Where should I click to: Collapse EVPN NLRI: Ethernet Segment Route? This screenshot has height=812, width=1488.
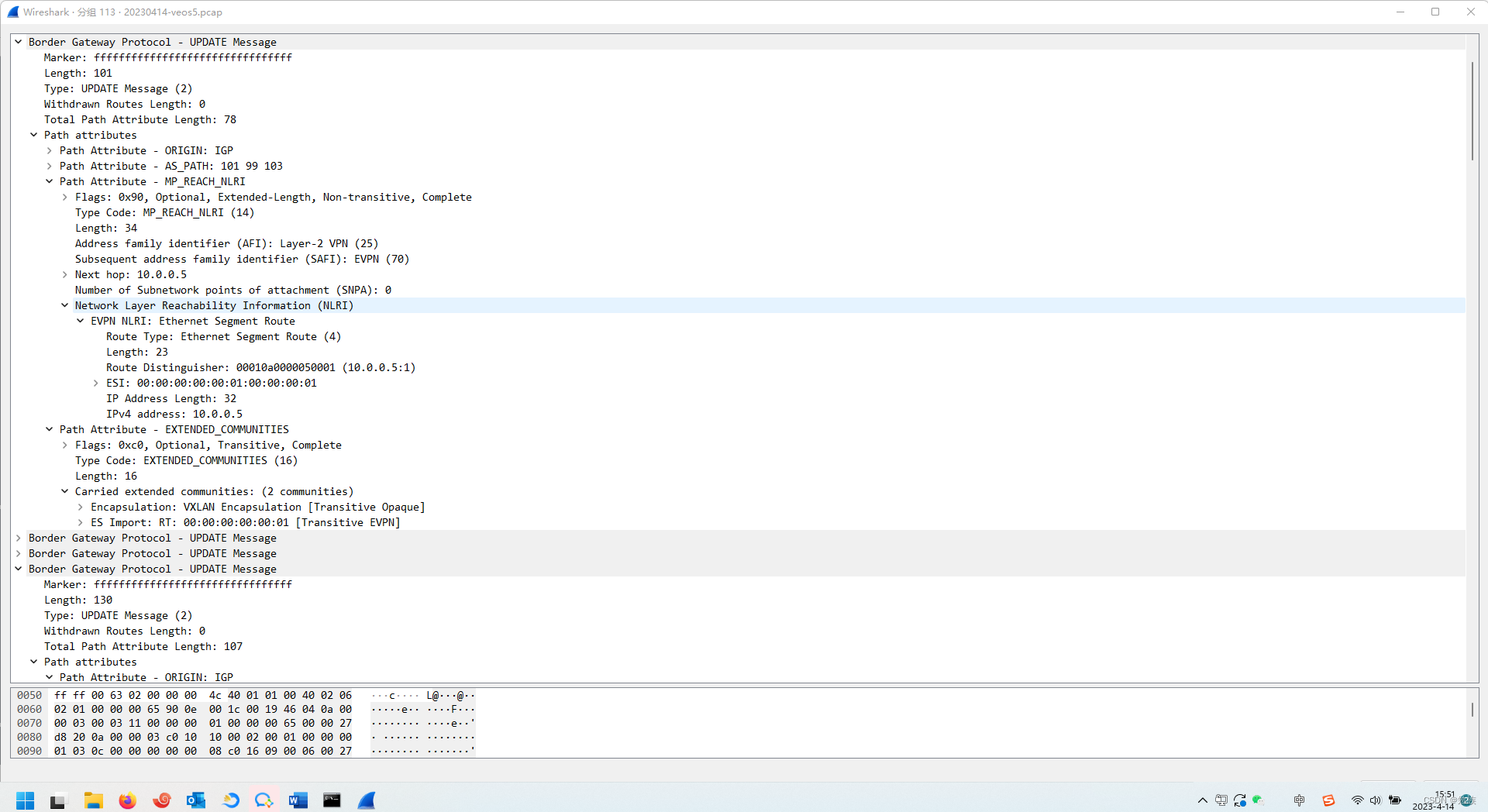point(81,321)
